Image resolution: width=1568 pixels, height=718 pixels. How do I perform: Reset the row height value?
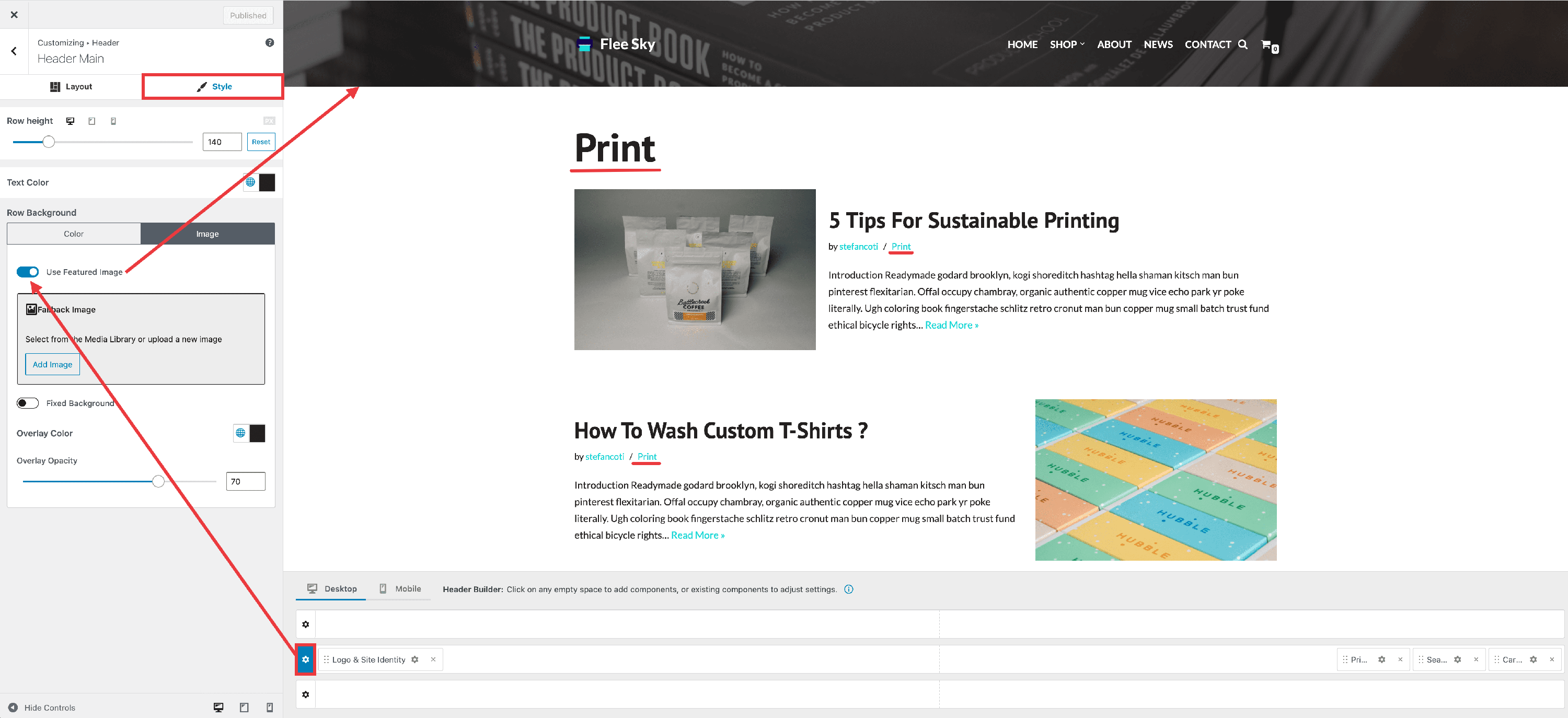point(260,142)
